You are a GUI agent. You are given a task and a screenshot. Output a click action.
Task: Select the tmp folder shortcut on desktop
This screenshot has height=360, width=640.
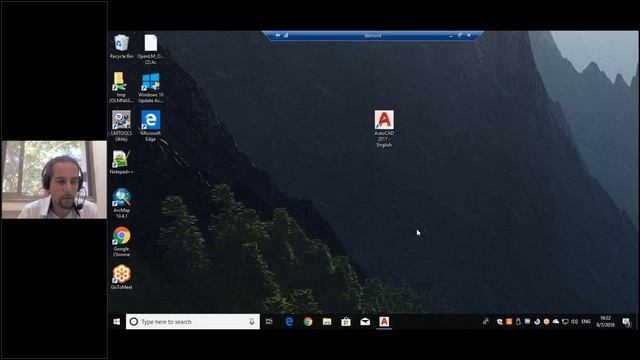click(121, 87)
